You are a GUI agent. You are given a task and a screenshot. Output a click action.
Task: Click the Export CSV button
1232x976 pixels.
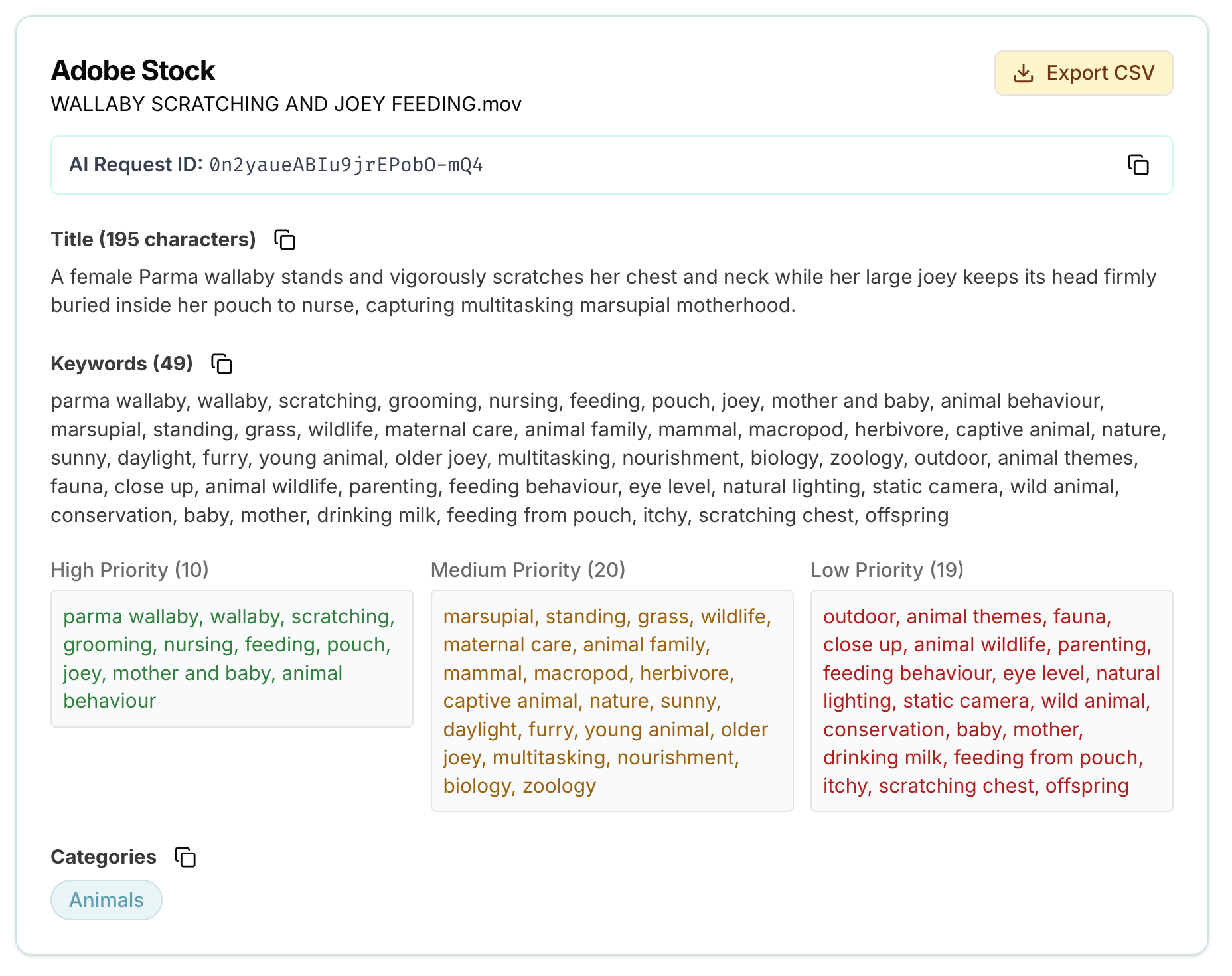pyautogui.click(x=1083, y=73)
